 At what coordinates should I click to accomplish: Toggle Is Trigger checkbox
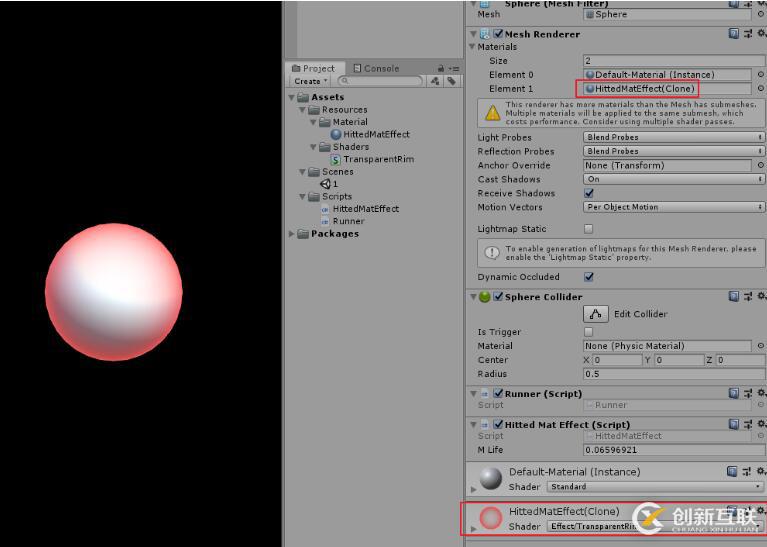pos(588,332)
